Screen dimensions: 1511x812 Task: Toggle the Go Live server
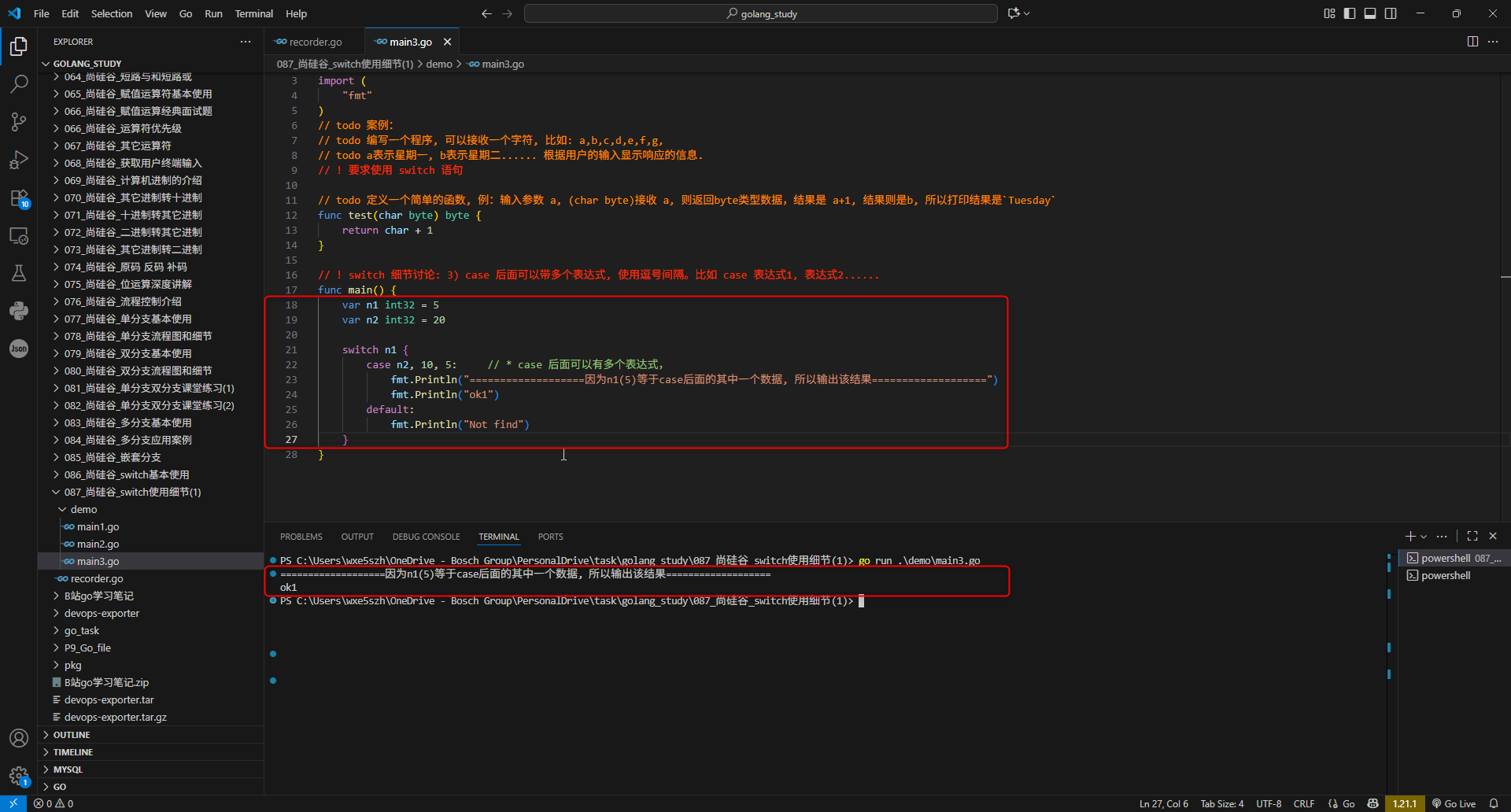click(1454, 803)
